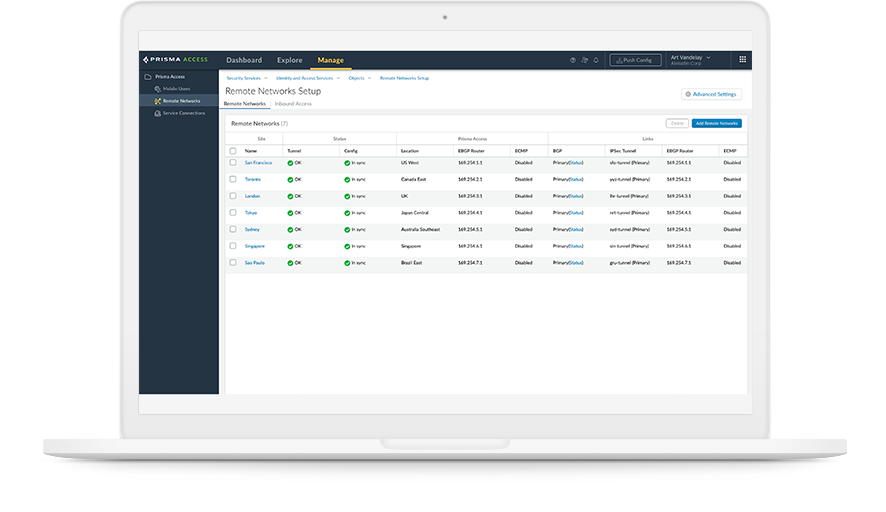This screenshot has height=512, width=886.
Task: Click the notifications bell icon
Action: tap(596, 60)
